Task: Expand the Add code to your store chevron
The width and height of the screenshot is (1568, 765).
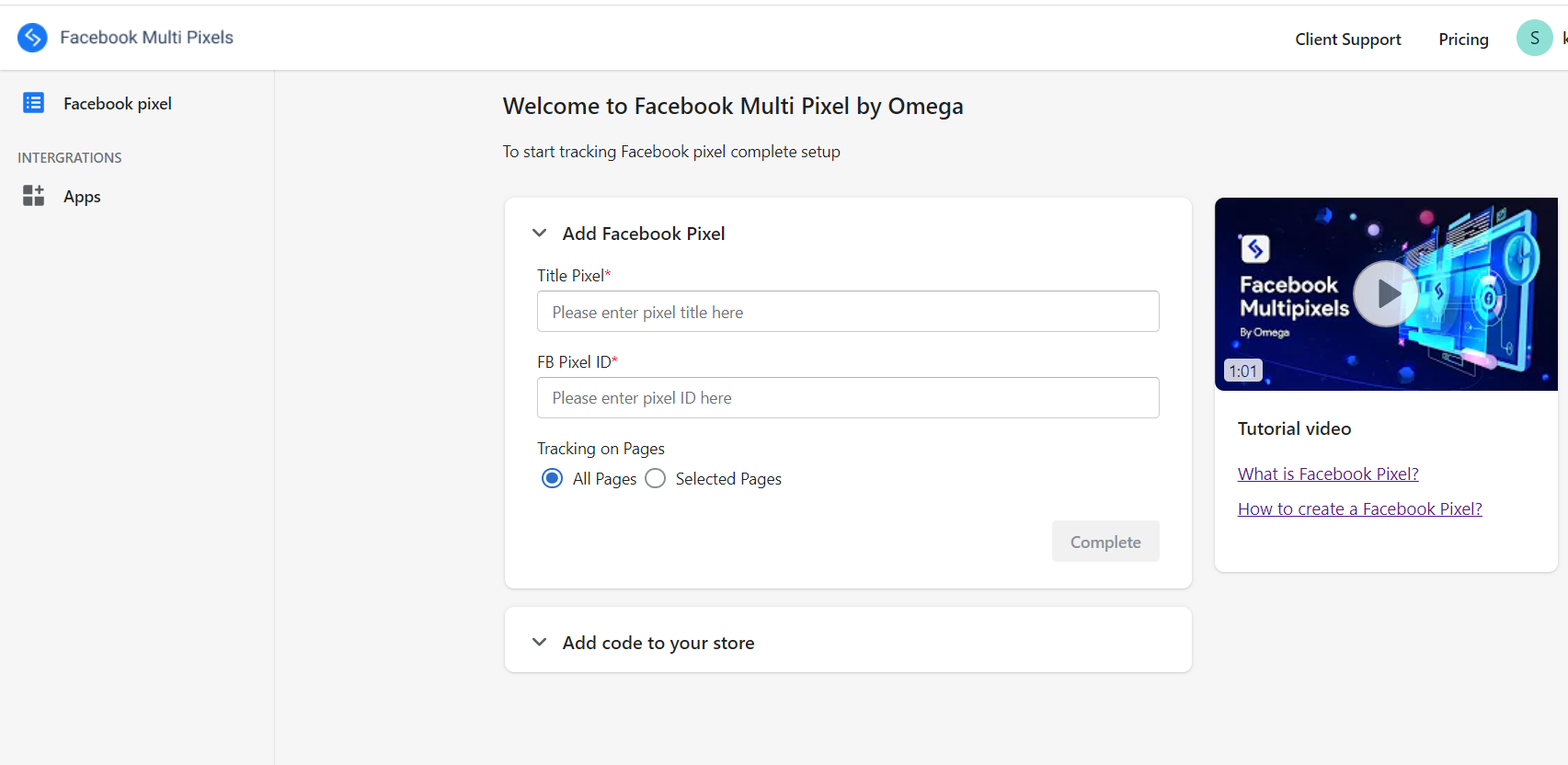Action: coord(540,642)
